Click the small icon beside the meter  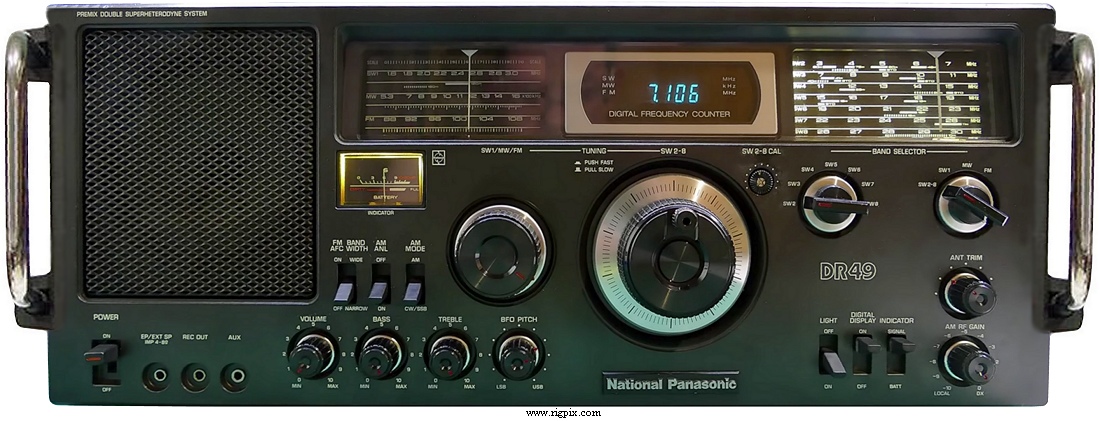tap(439, 159)
